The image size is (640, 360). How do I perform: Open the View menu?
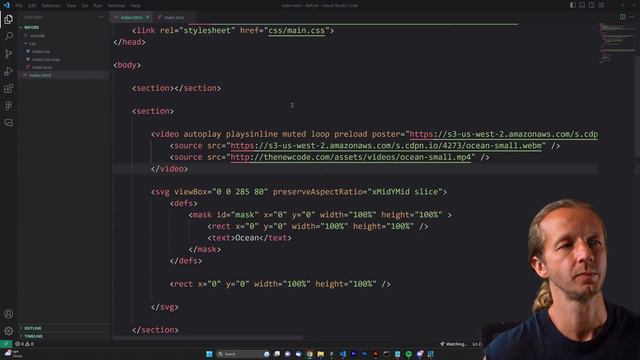71,6
